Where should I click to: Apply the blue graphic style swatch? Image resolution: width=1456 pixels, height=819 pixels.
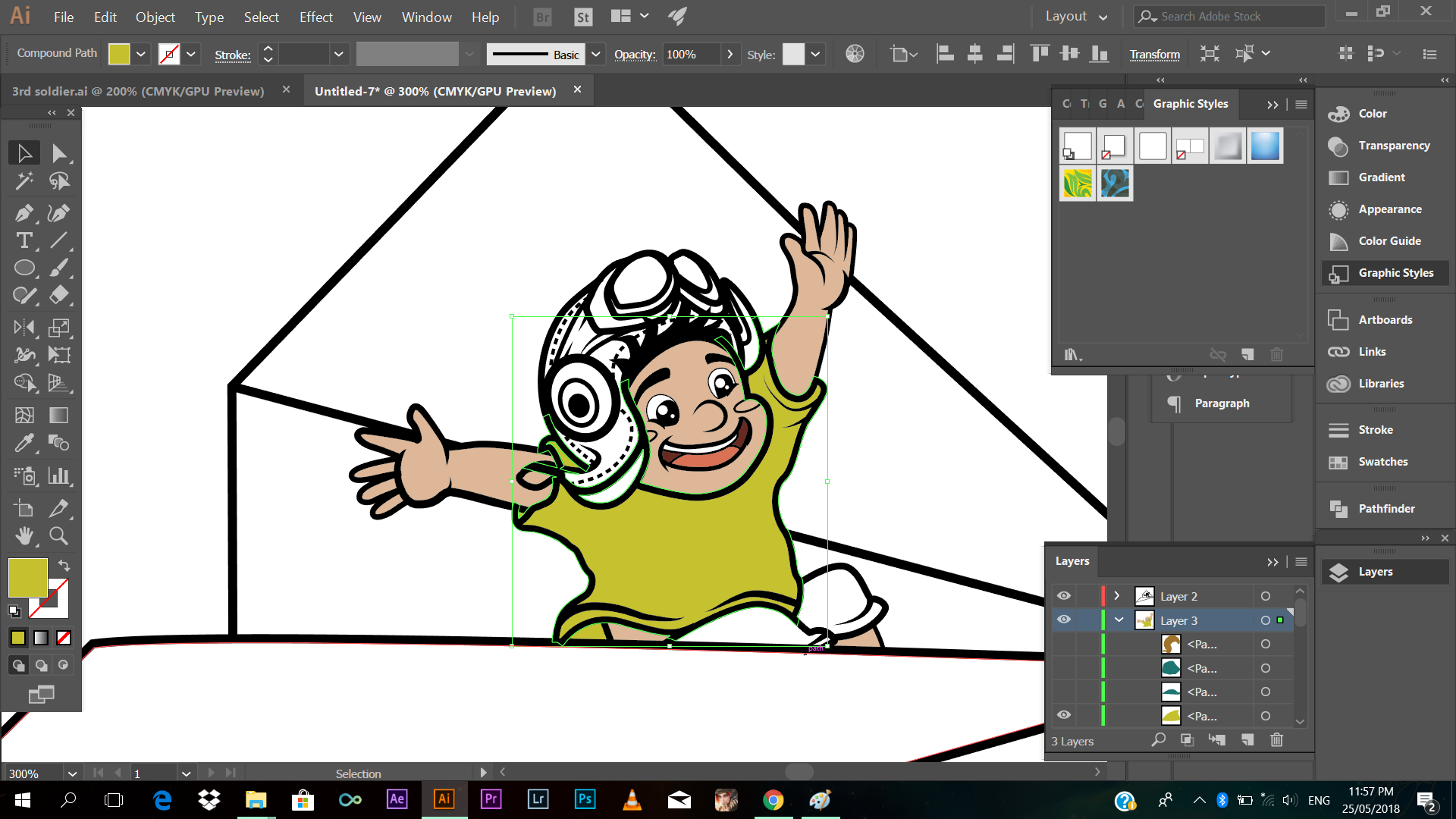click(1265, 146)
